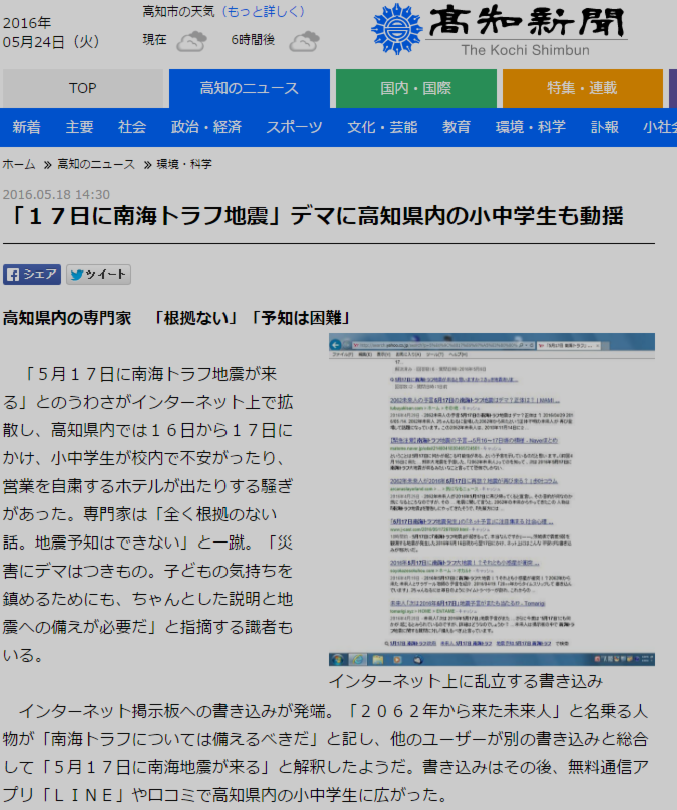Screen dimensions: 677x810
Task: Go to 教育 in the navigation bar
Action: 457,127
